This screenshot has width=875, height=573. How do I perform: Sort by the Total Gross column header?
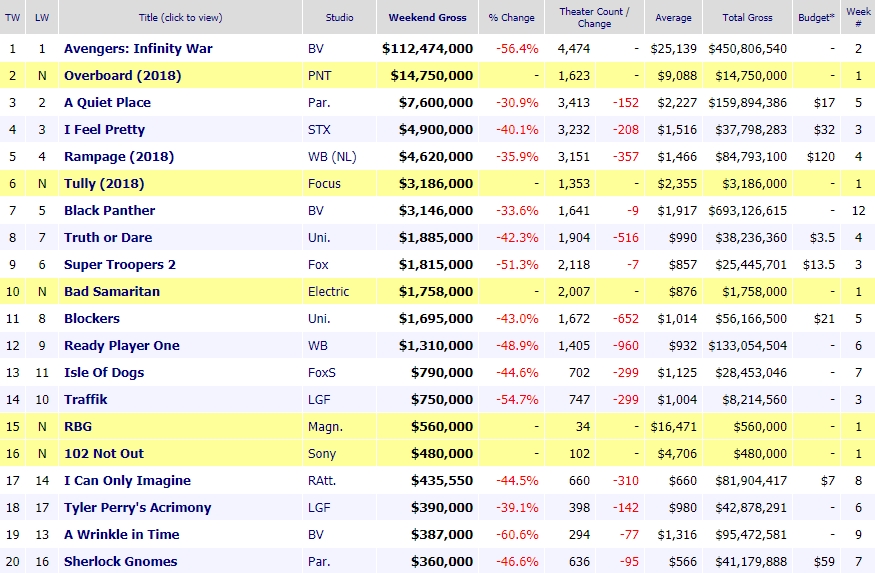tap(747, 17)
